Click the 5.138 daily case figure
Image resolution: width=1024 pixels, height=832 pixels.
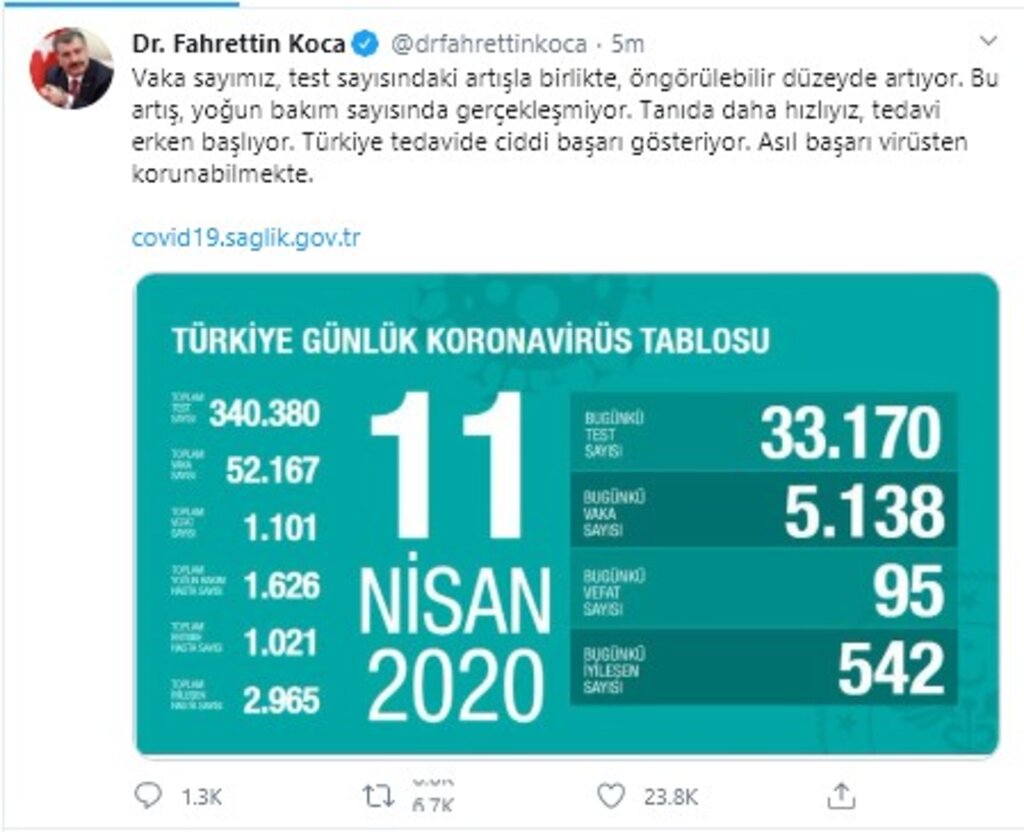863,513
